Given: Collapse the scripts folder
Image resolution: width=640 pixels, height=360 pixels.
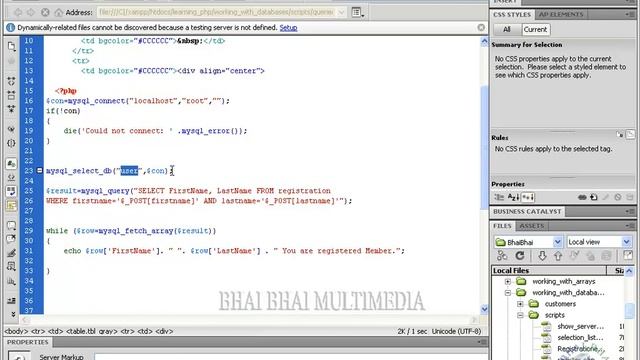Looking at the screenshot, I should pyautogui.click(x=520, y=315).
